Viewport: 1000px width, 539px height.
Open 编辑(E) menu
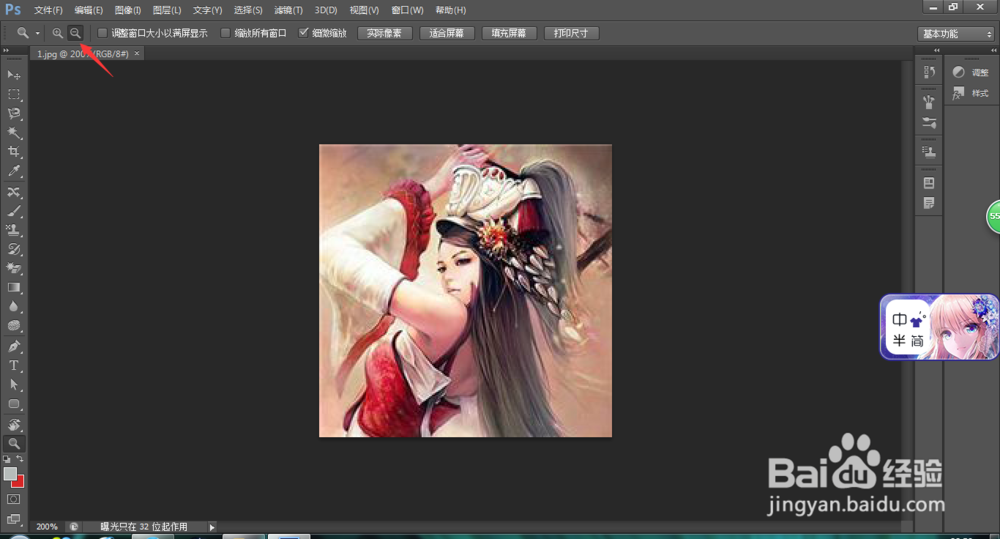(x=89, y=10)
